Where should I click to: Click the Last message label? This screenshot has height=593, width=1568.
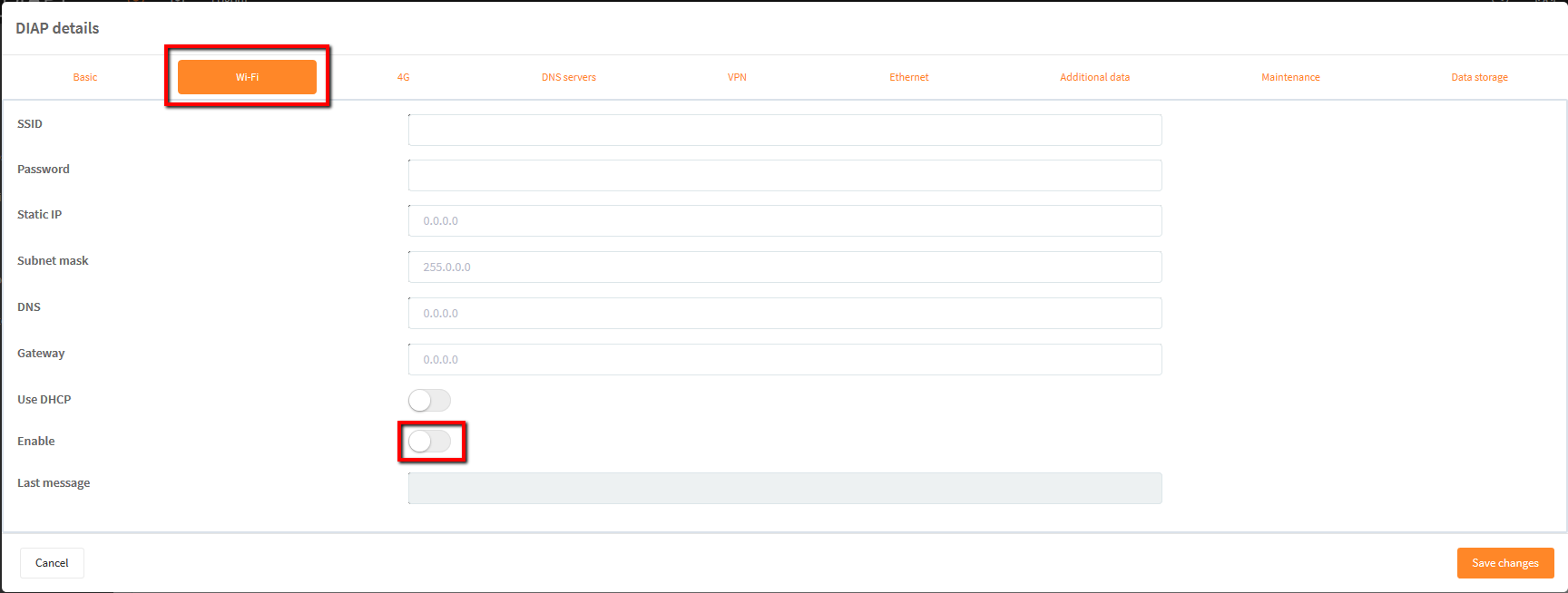point(54,482)
